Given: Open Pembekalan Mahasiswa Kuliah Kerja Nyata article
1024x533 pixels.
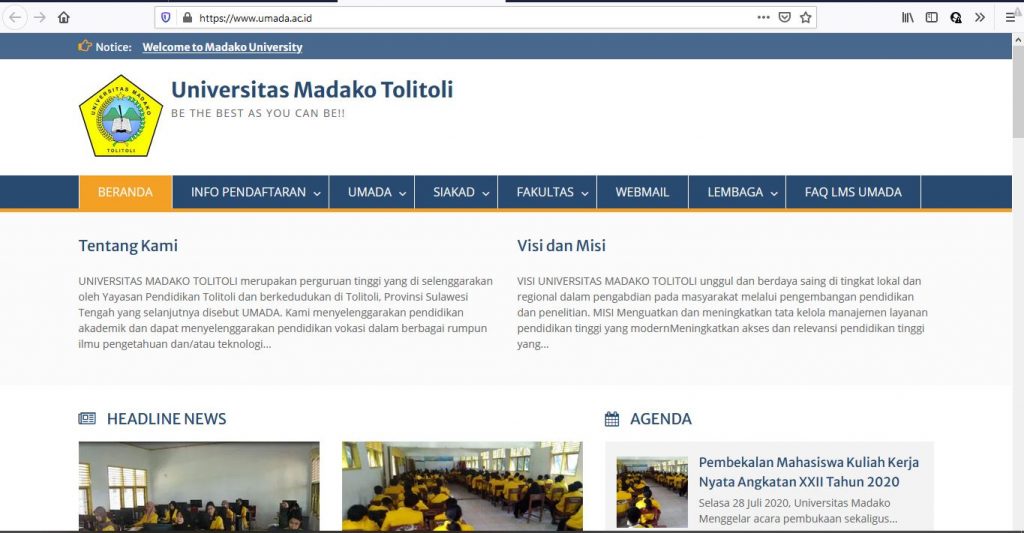Looking at the screenshot, I should 808,472.
